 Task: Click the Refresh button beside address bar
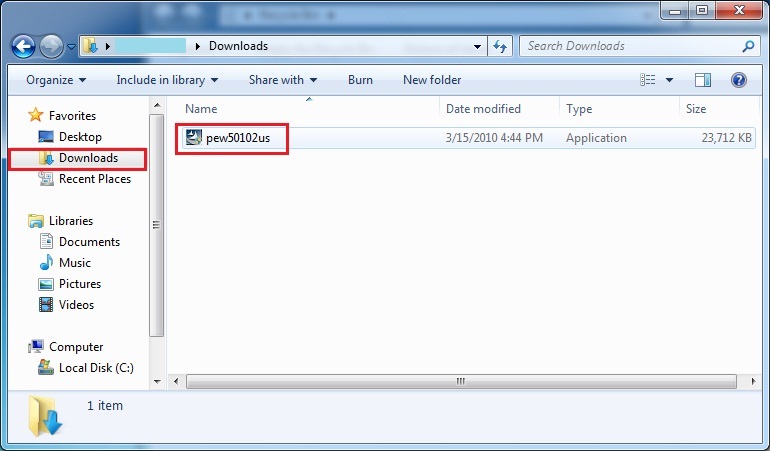pyautogui.click(x=502, y=46)
